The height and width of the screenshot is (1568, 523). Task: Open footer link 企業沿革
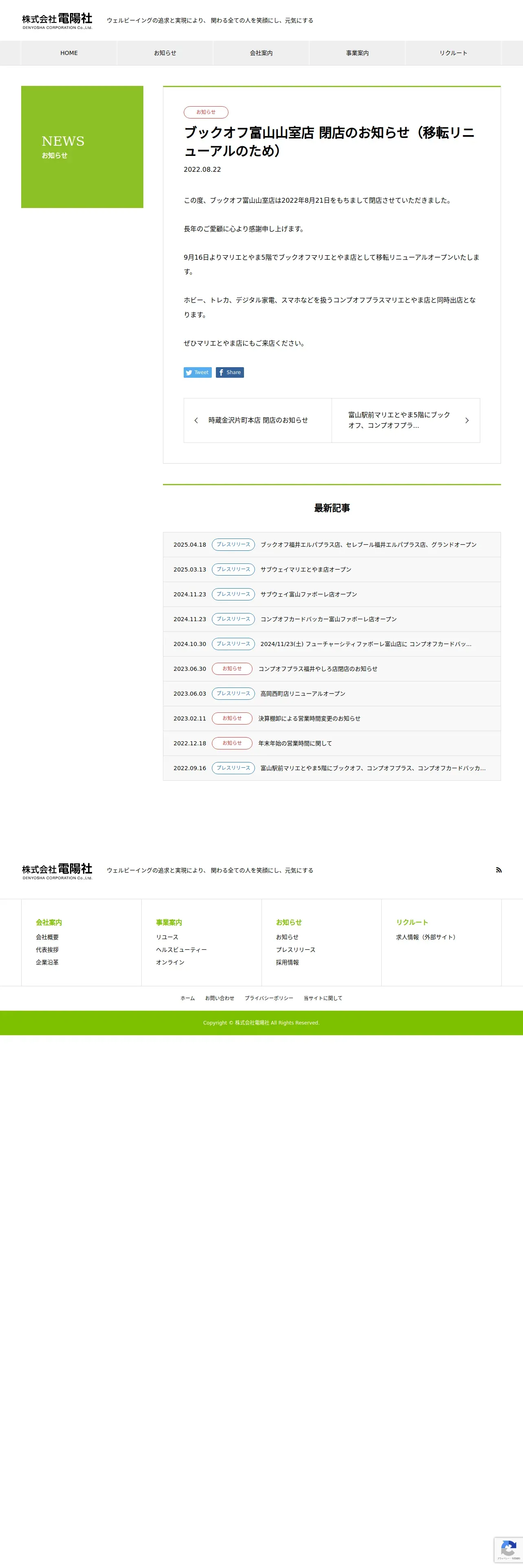pyautogui.click(x=48, y=962)
